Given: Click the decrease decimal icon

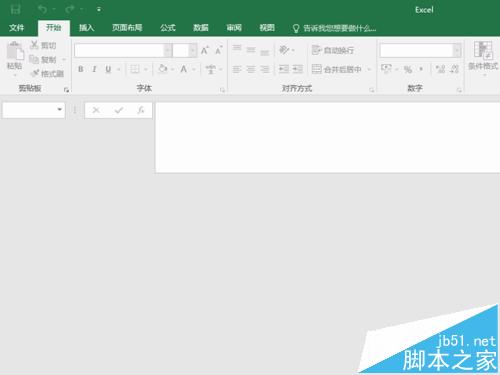Looking at the screenshot, I should (x=454, y=69).
